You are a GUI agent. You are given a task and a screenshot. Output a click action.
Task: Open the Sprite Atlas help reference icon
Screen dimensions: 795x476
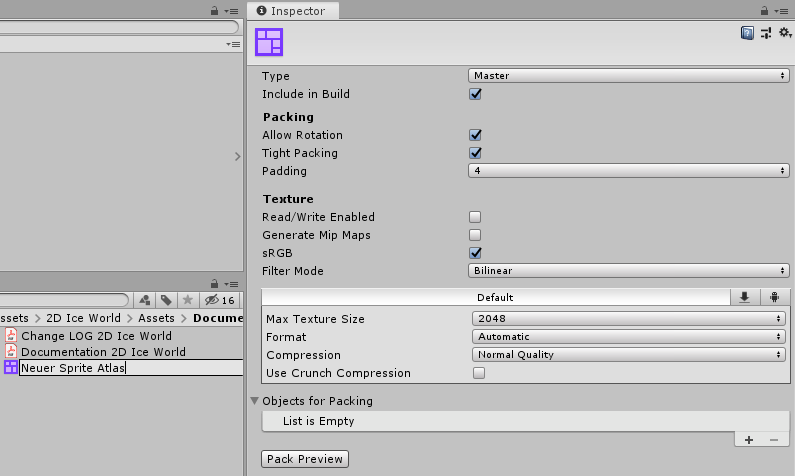pos(747,33)
